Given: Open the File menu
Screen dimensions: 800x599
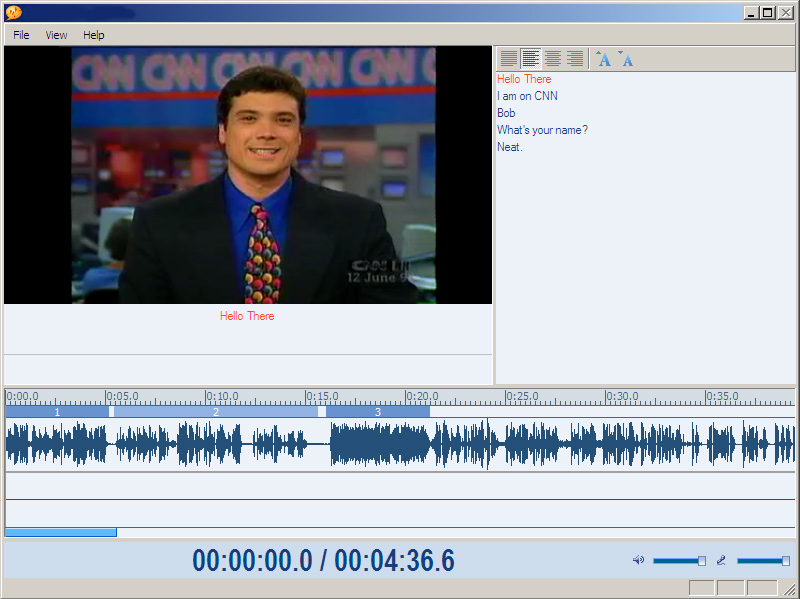Looking at the screenshot, I should pyautogui.click(x=21, y=35).
